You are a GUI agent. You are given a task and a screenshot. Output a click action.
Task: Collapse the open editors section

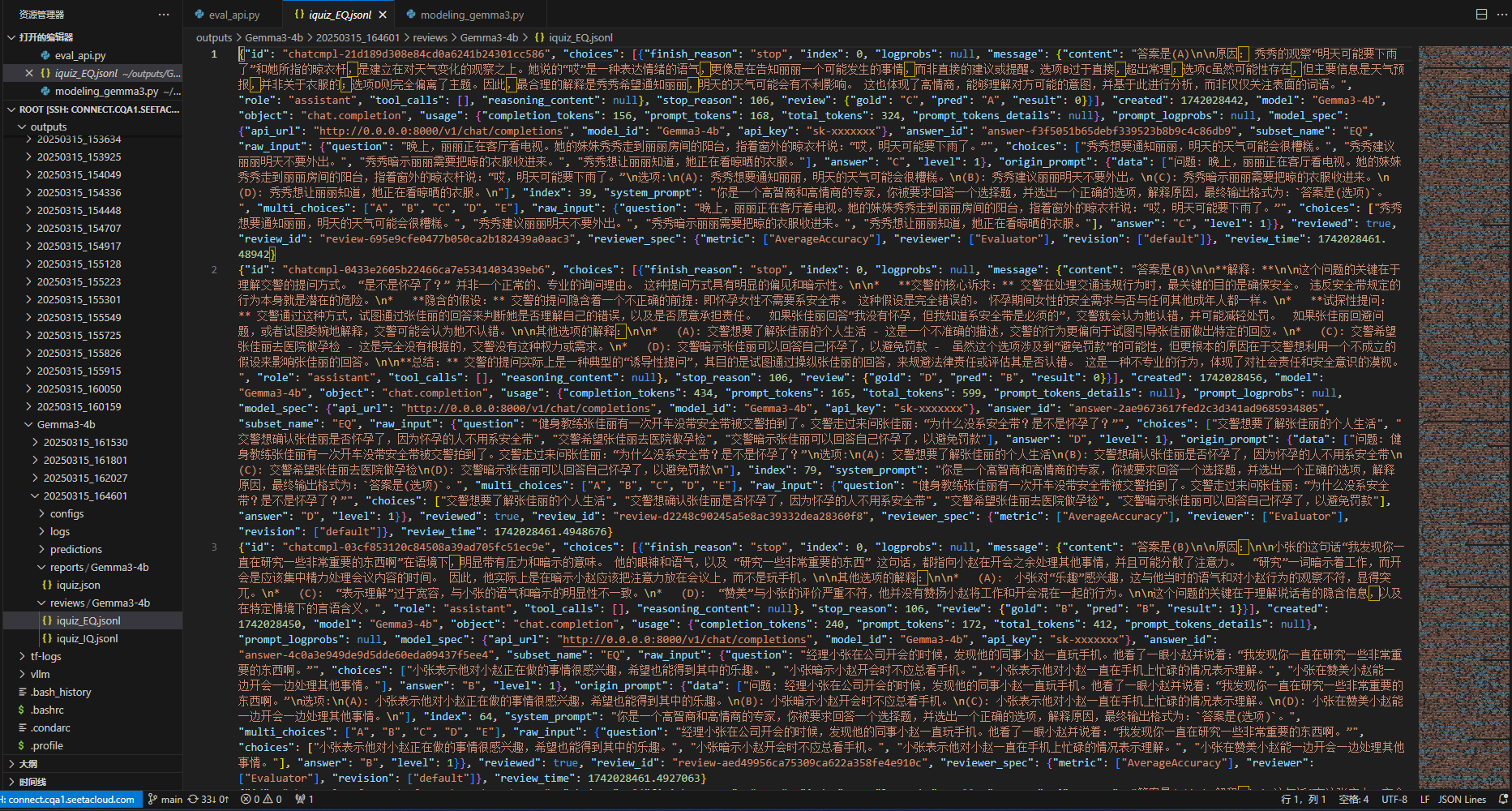(11, 37)
